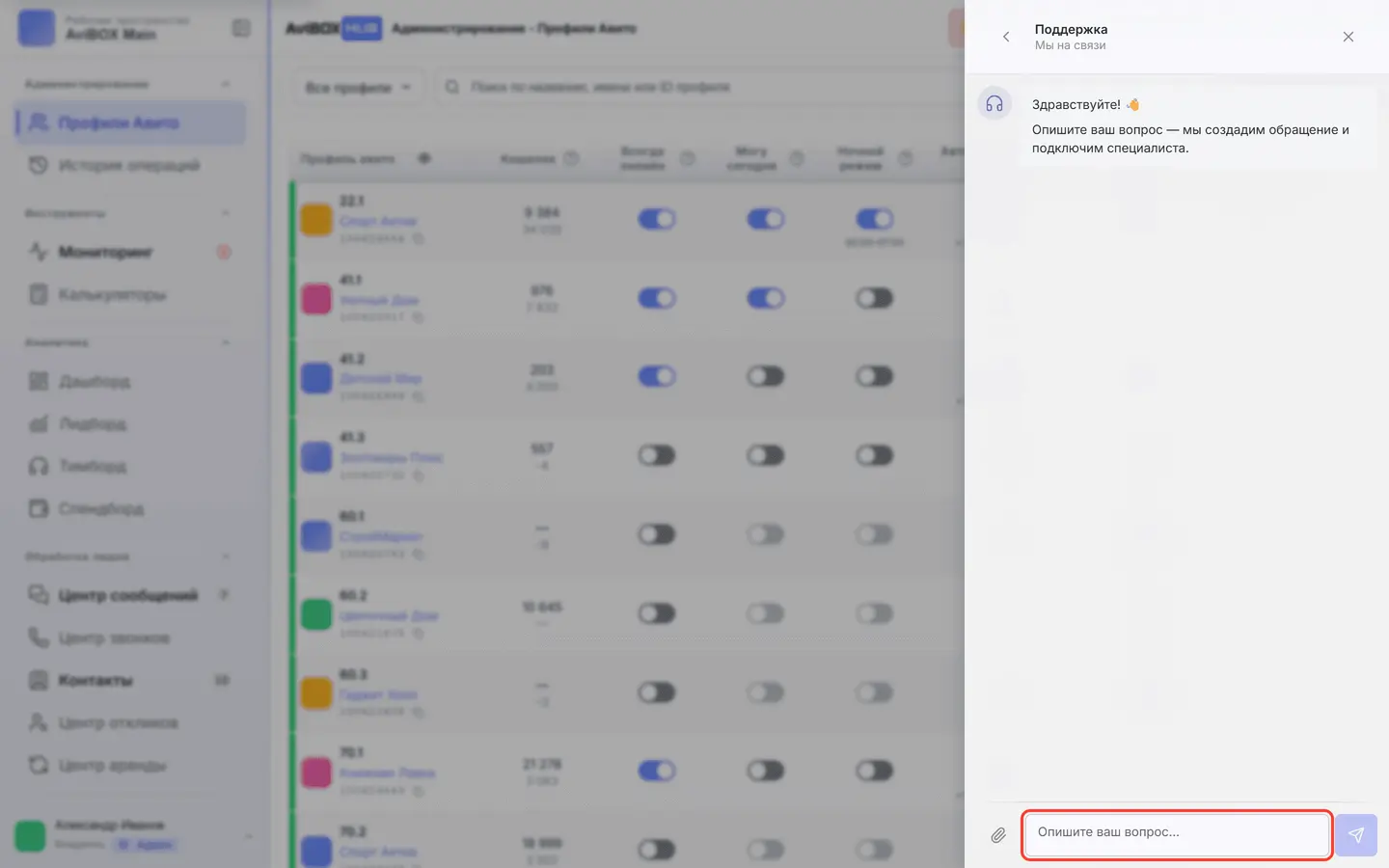Send the message with the paper plane button
The image size is (1389, 868).
pos(1356,835)
